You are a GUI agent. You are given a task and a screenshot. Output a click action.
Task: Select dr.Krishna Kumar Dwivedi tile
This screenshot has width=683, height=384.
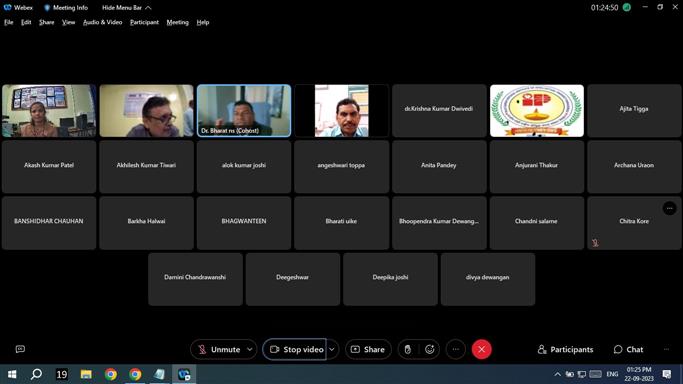439,111
